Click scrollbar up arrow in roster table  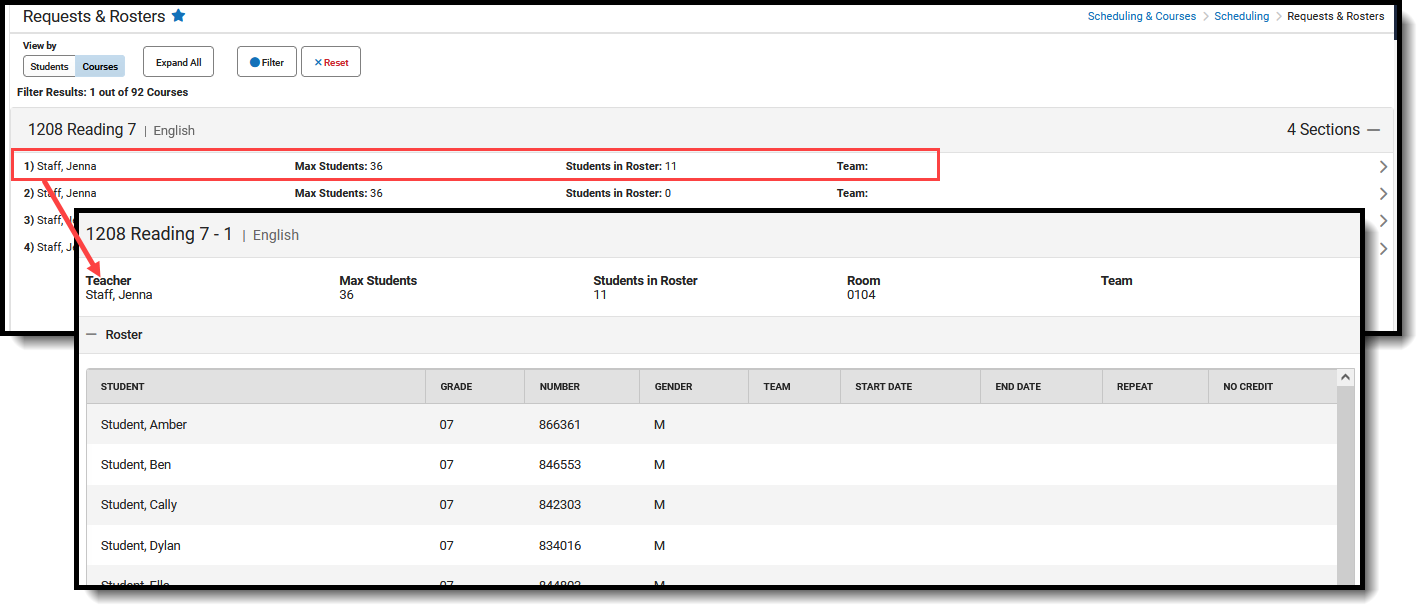tap(1345, 378)
